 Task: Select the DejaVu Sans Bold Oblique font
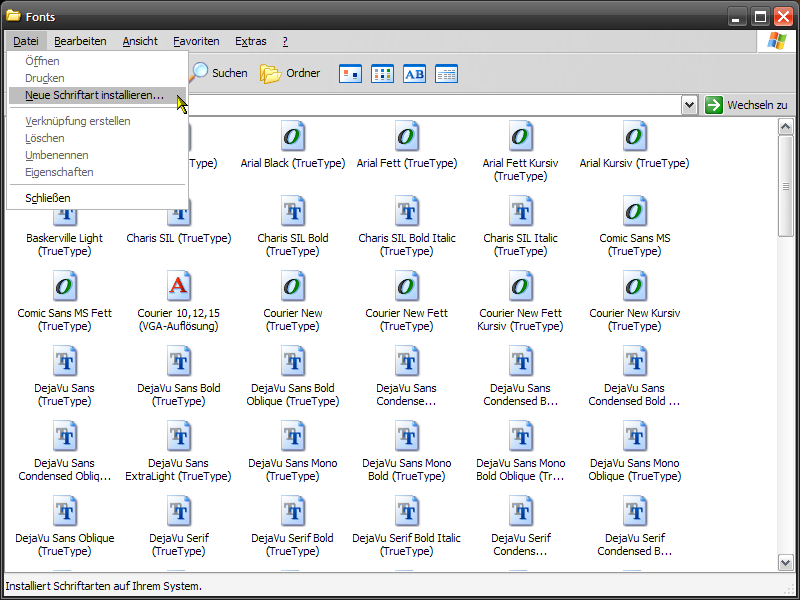click(x=293, y=361)
